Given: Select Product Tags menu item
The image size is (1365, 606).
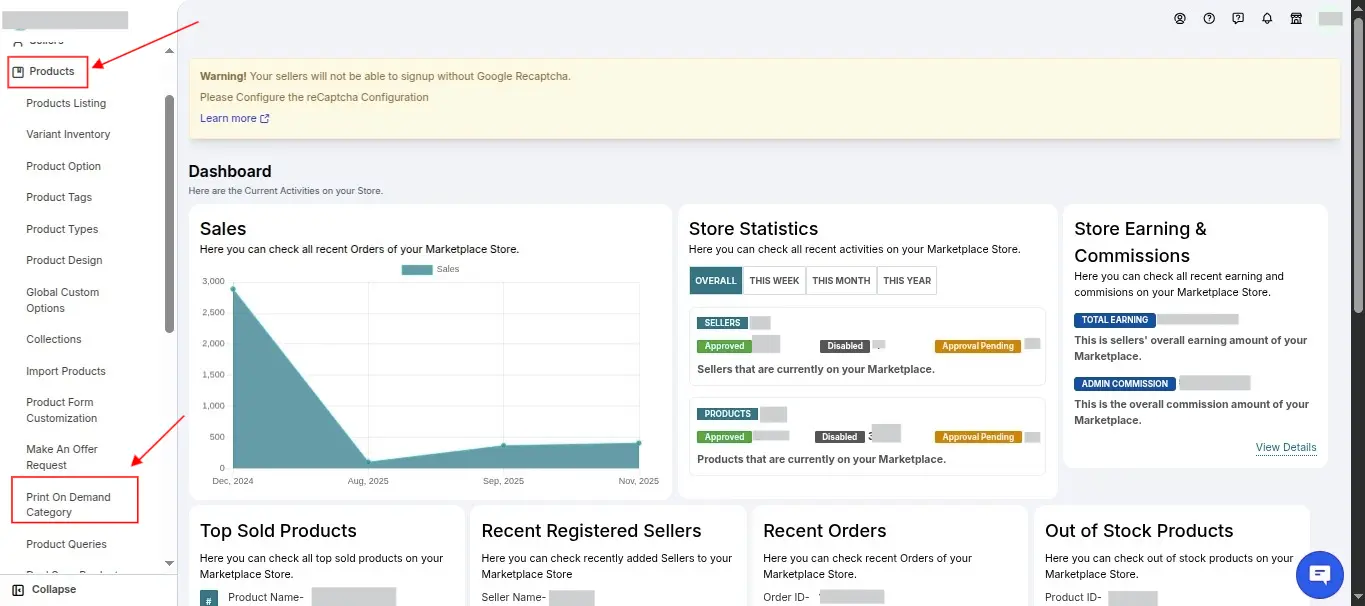Looking at the screenshot, I should tap(59, 197).
